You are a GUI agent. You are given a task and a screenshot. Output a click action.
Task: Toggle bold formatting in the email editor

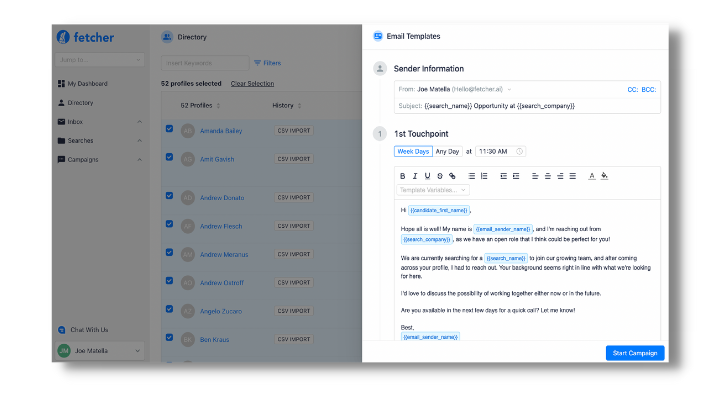click(x=402, y=176)
